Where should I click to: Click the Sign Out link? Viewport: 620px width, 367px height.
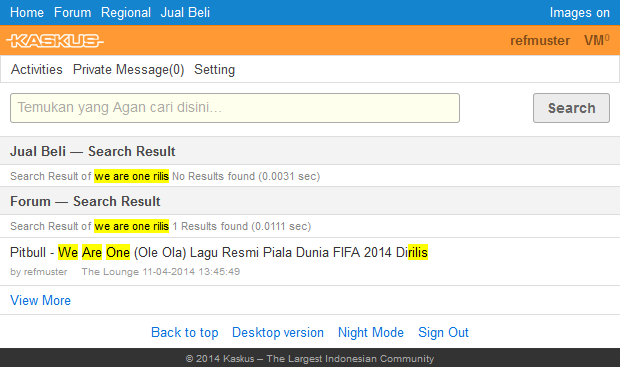point(443,333)
